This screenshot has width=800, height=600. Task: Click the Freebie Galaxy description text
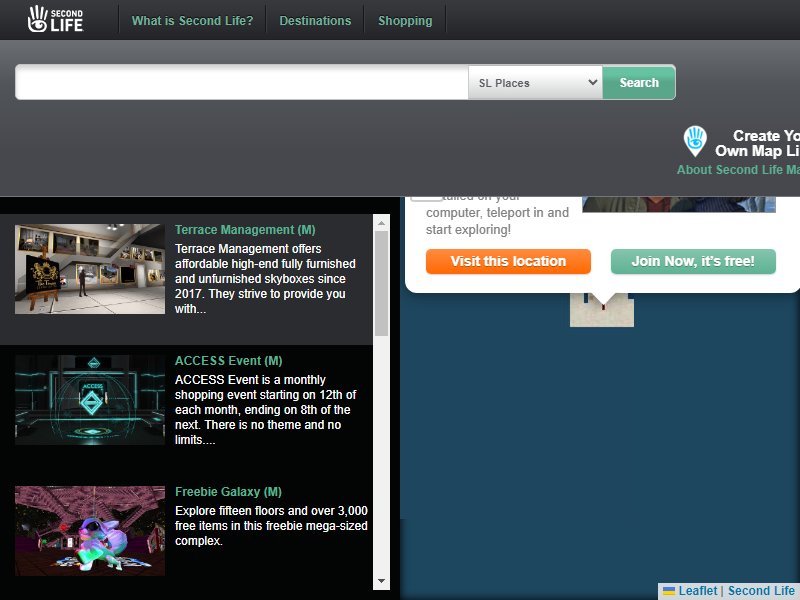pyautogui.click(x=271, y=526)
